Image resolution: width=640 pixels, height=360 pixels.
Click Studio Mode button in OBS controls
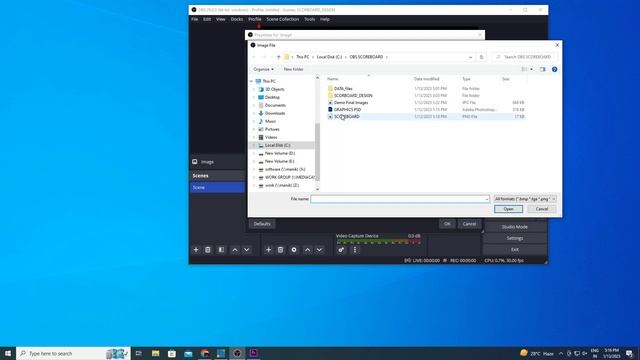pos(515,227)
